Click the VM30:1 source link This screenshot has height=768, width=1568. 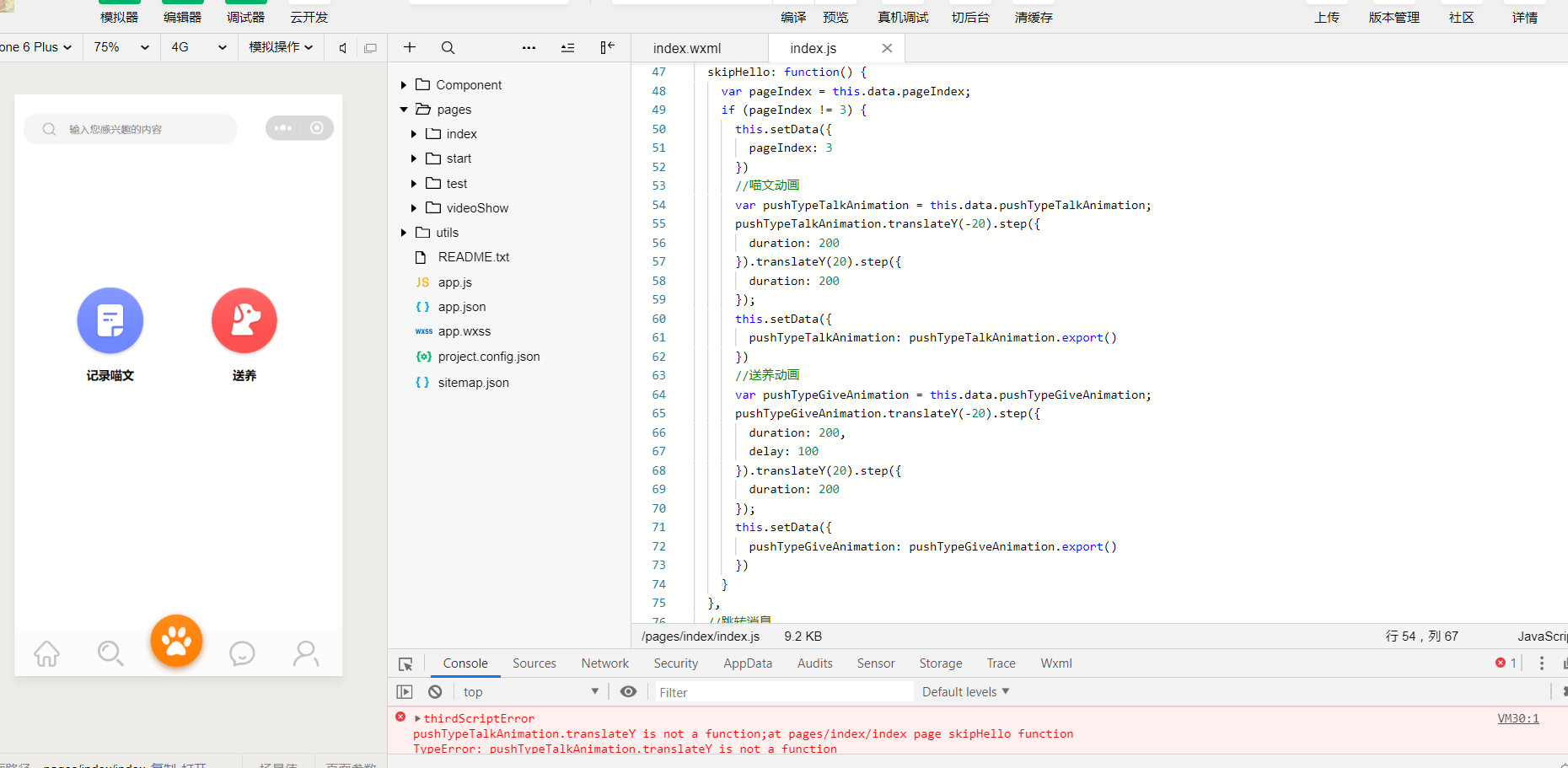coord(1517,719)
